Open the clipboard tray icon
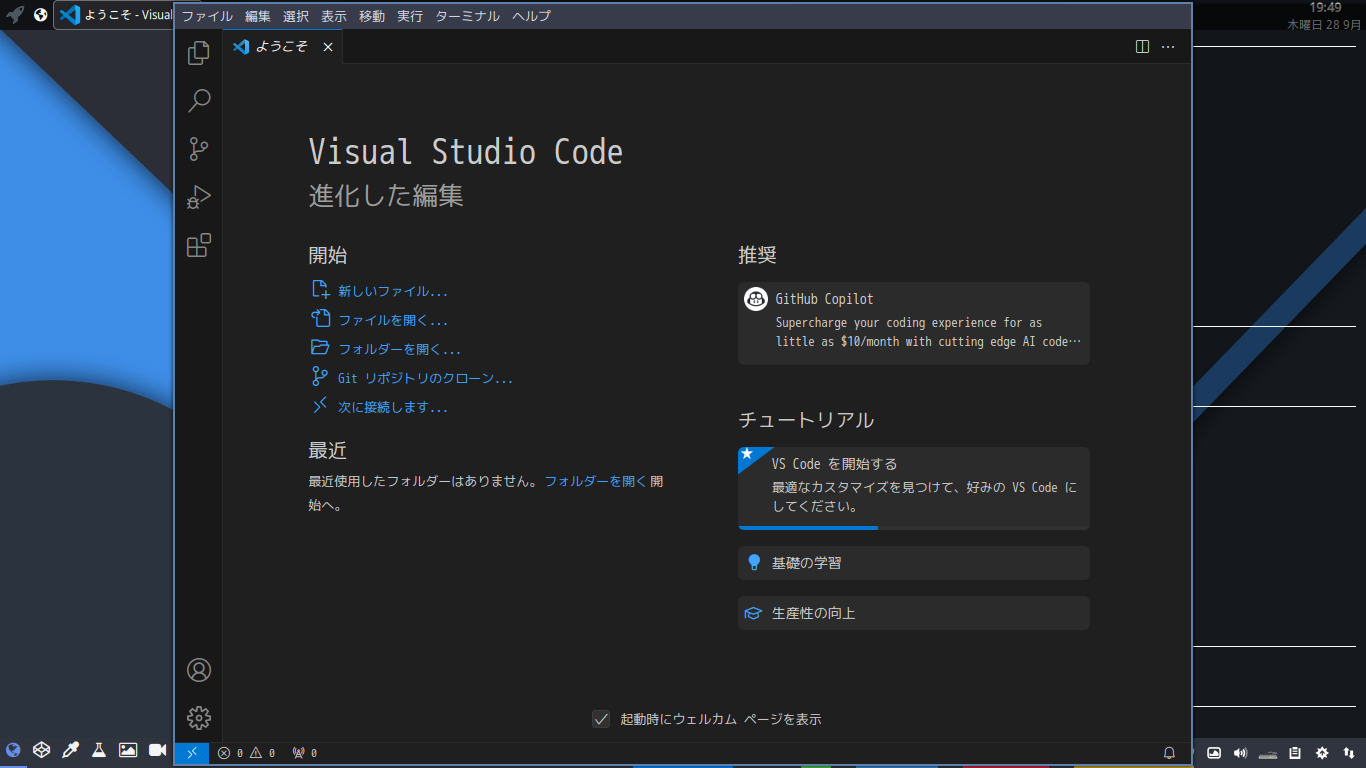Image resolution: width=1366 pixels, height=768 pixels. [1295, 753]
